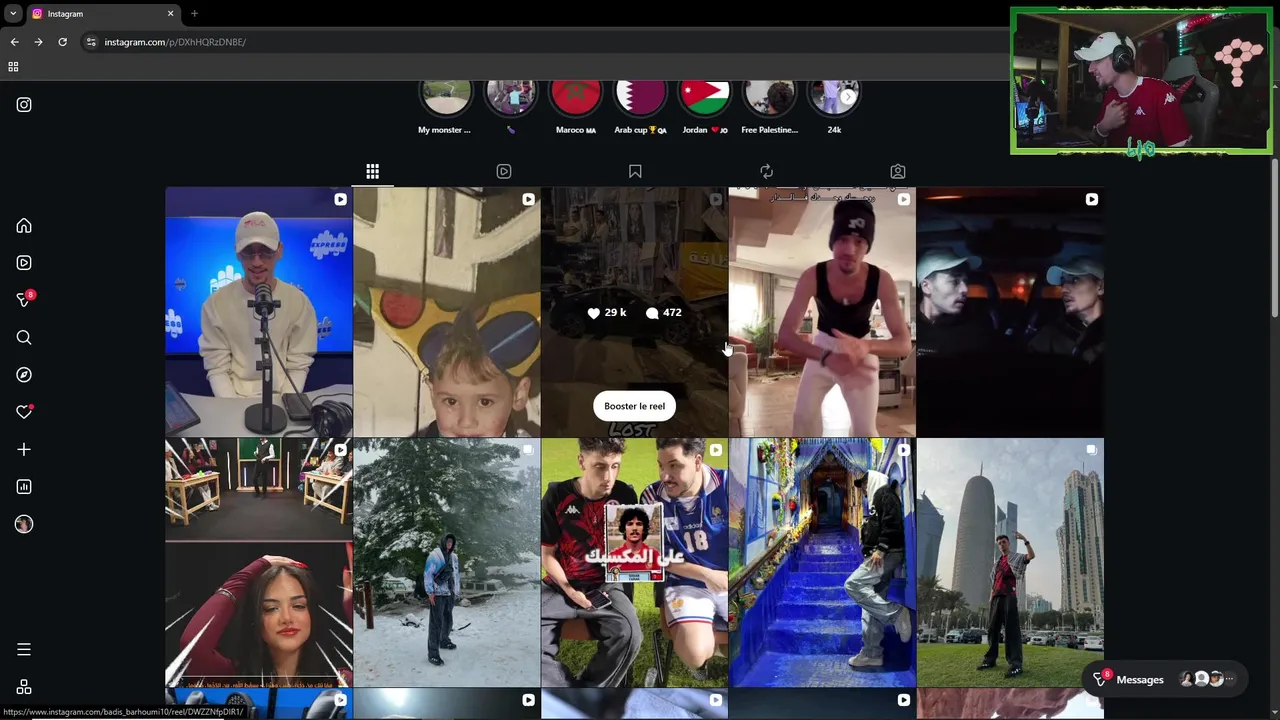1280x720 pixels.
Task: Open profile avatar in the sidebar
Action: click(x=24, y=524)
